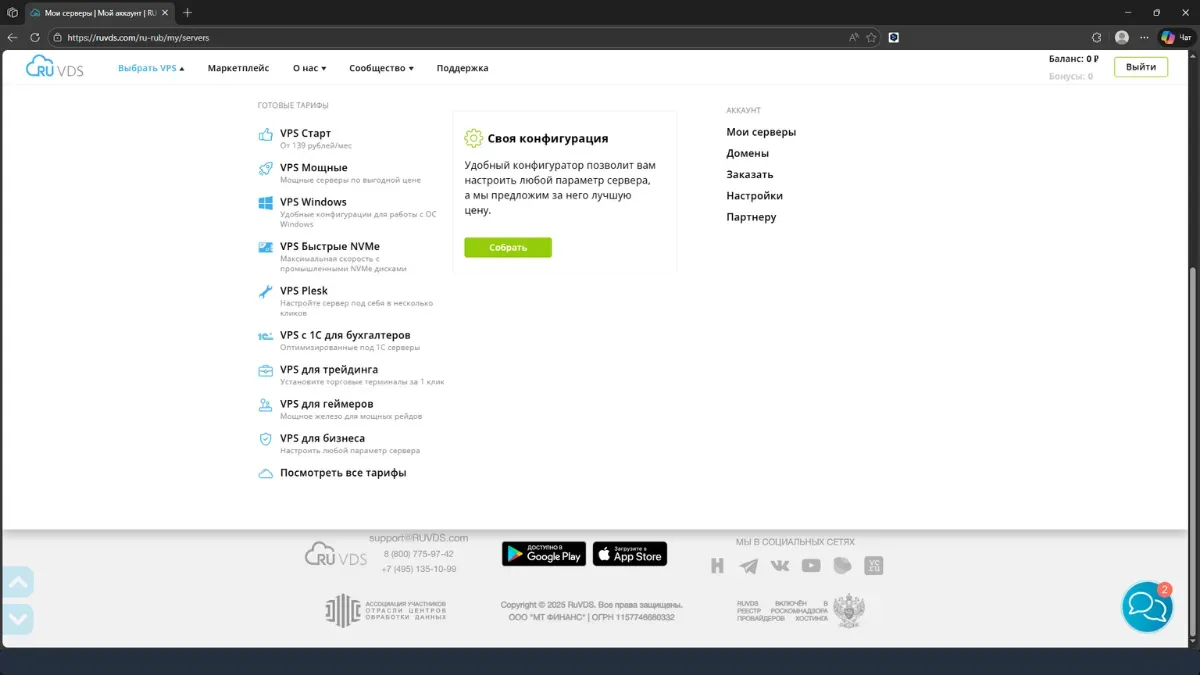Open the live chat bubble widget

[x=1146, y=606]
